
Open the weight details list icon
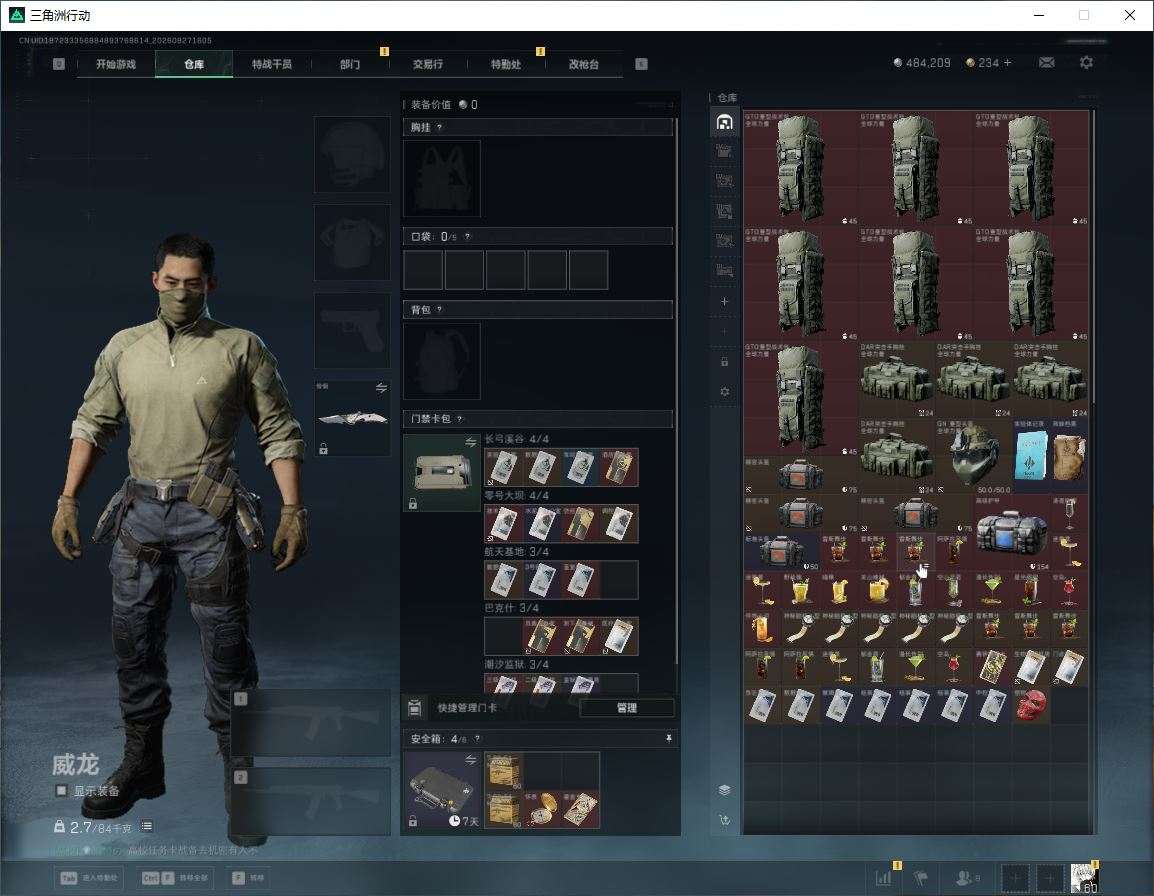[147, 827]
